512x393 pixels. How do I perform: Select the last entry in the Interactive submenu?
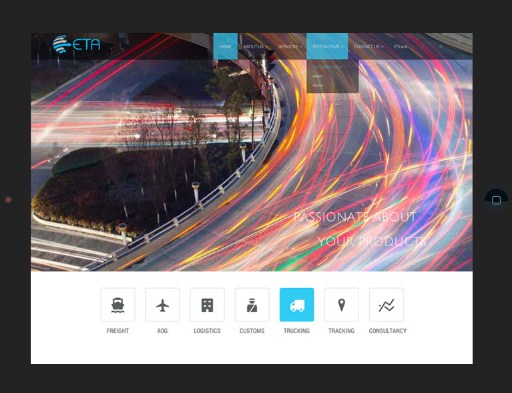[318, 86]
